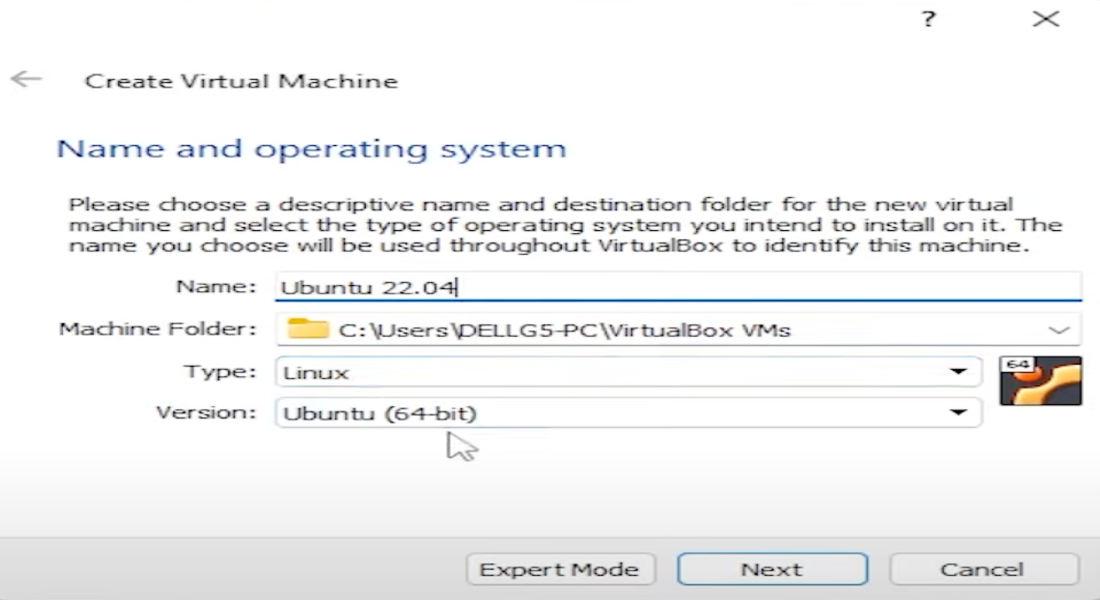Cancel the virtual machine creation
The width and height of the screenshot is (1100, 600).
point(983,569)
